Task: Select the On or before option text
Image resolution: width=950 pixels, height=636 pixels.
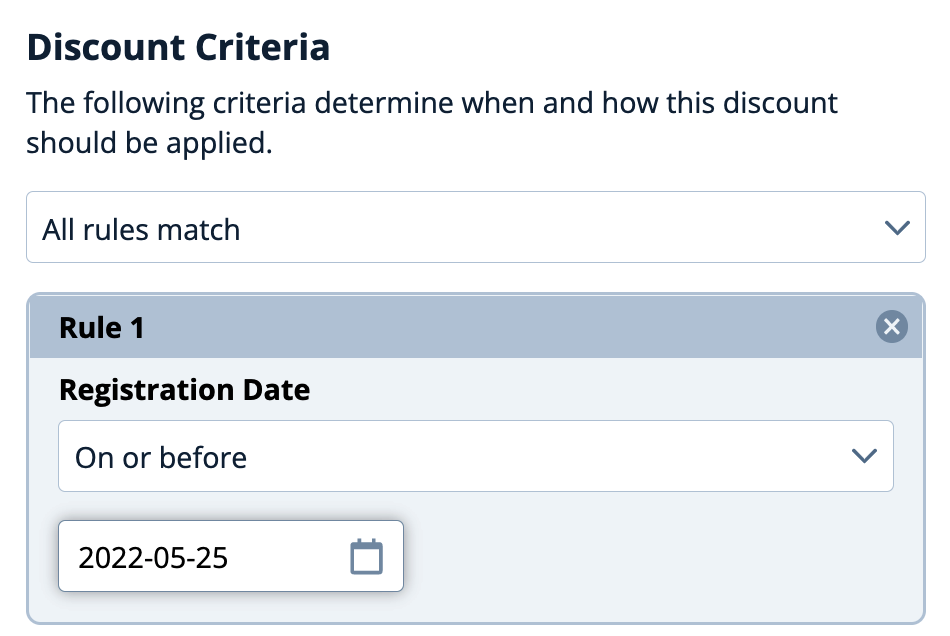Action: (159, 456)
